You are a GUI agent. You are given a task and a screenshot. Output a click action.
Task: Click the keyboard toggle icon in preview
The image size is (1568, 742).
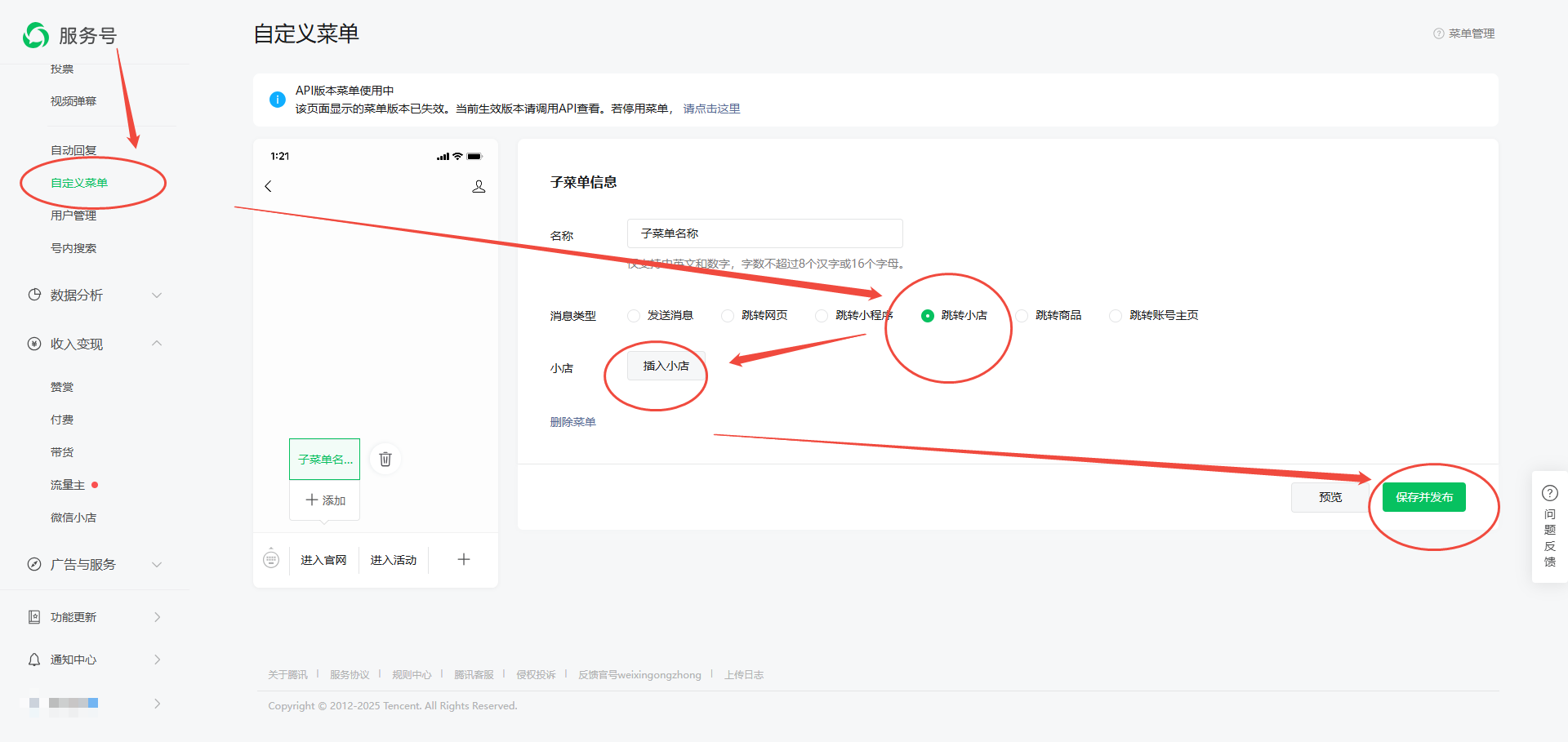[x=271, y=559]
